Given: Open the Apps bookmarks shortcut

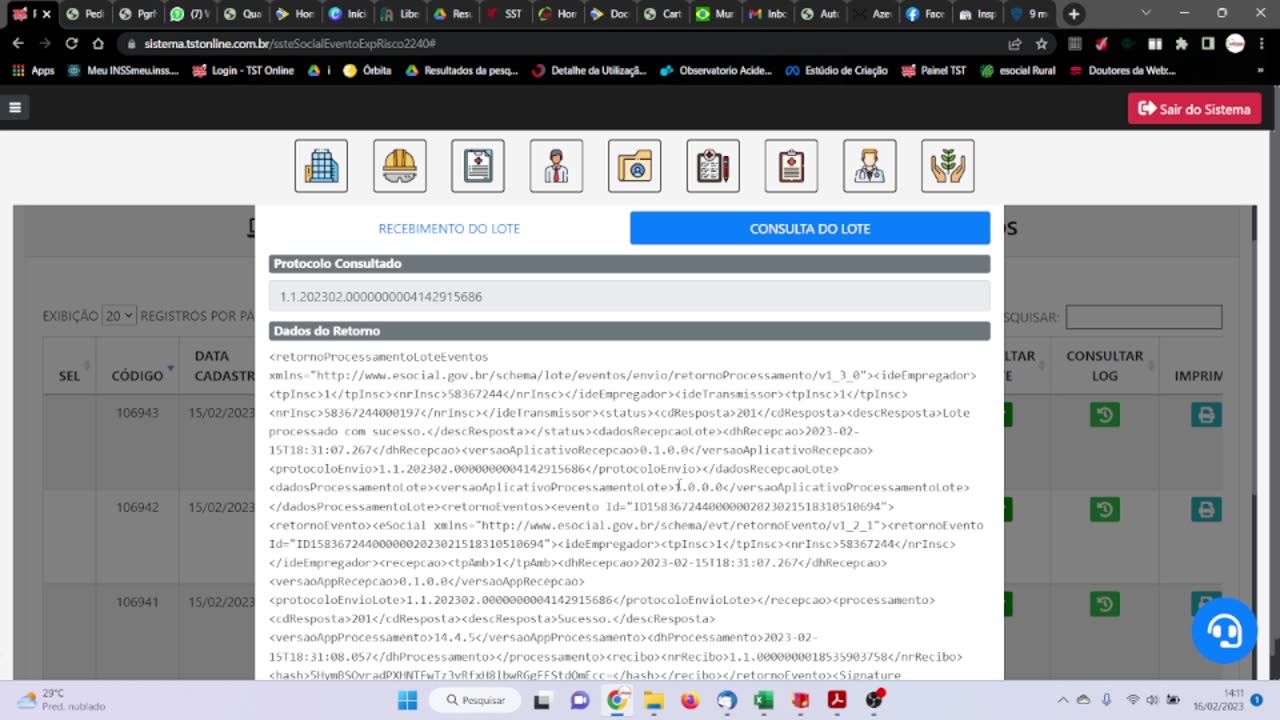Looking at the screenshot, I should click(33, 71).
